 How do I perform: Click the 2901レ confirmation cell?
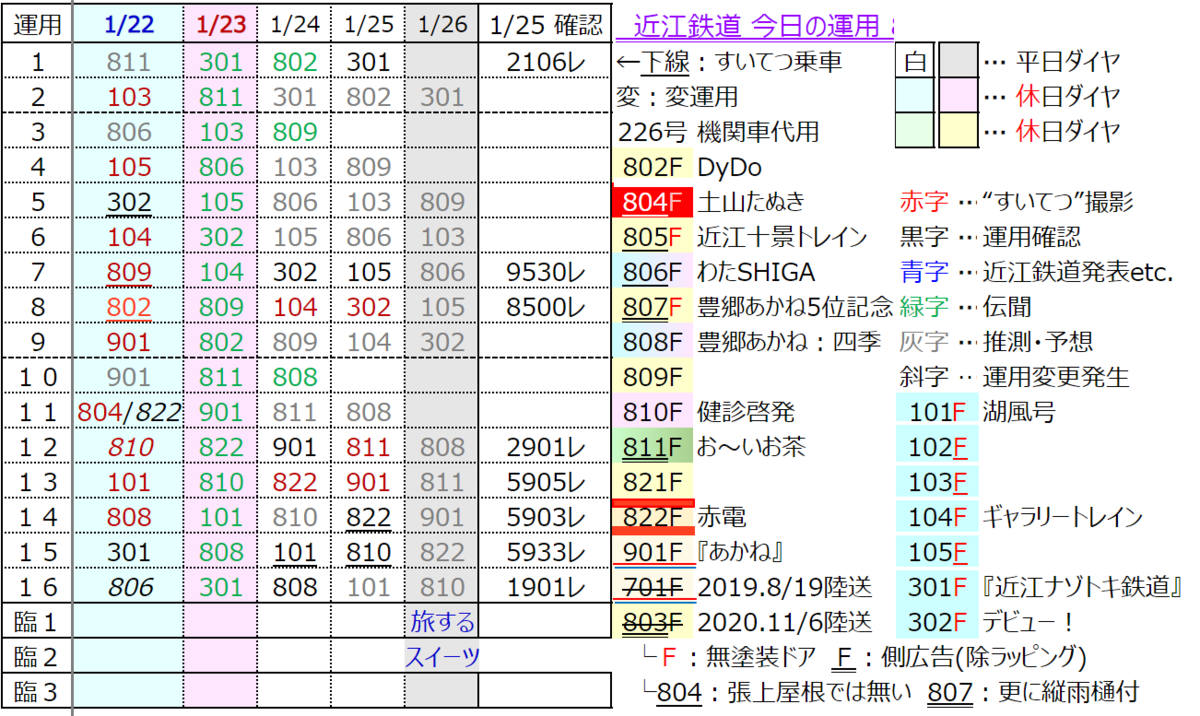546,447
